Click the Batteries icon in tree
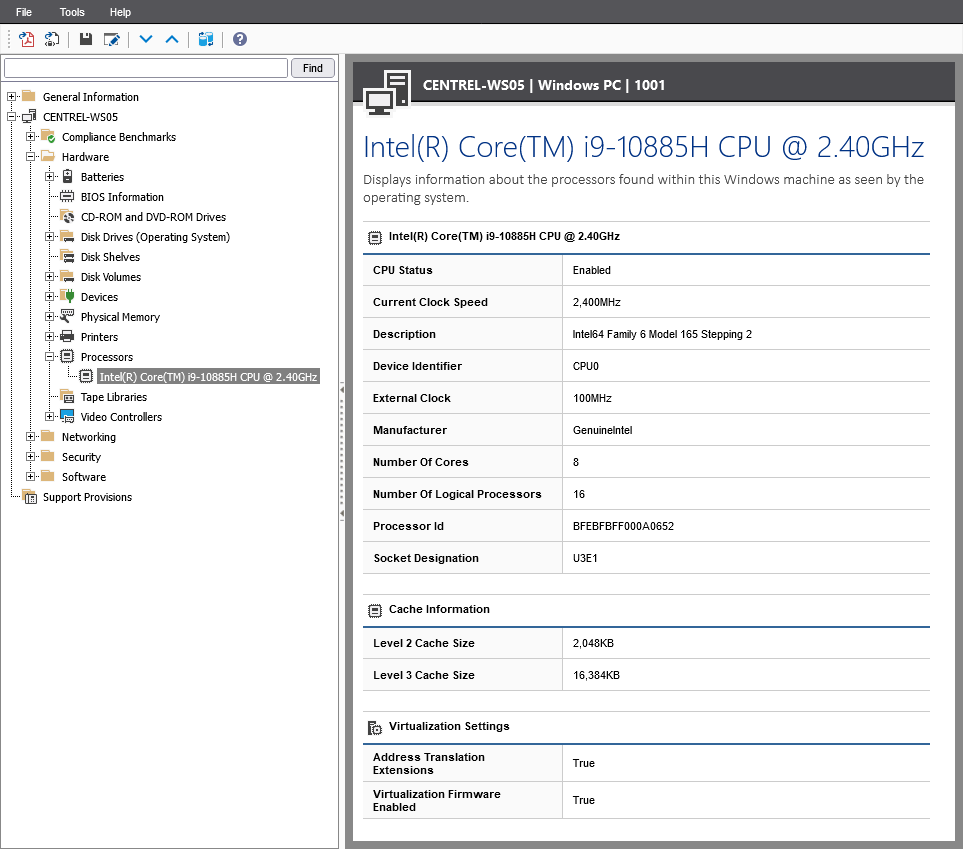Screen dimensions: 963x849 click(68, 177)
